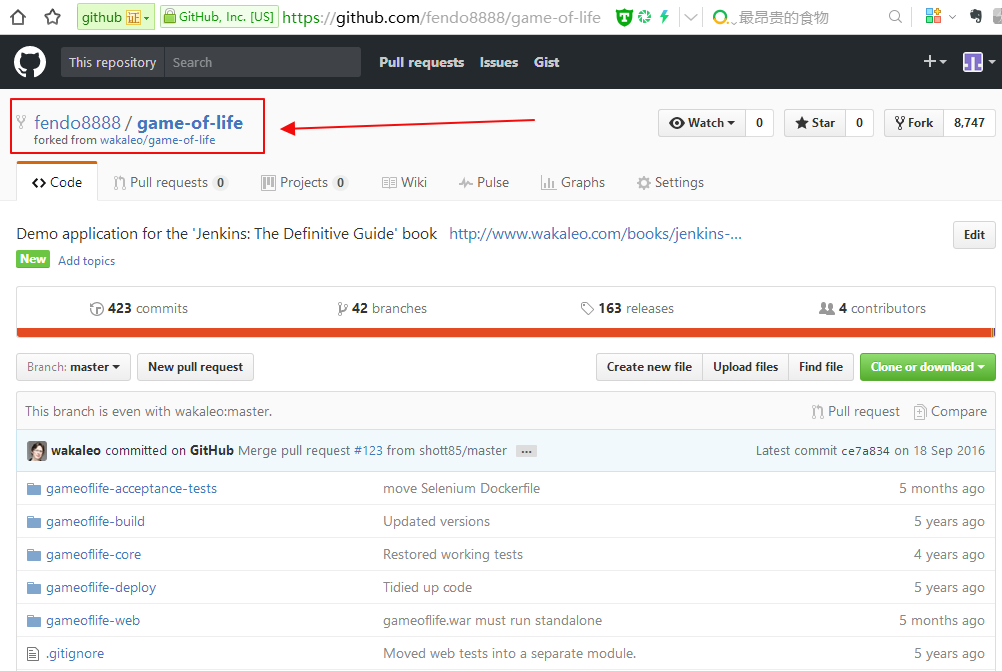Click the lightning bolt speed icon
Viewport: 1002px width, 671px height.
[665, 17]
